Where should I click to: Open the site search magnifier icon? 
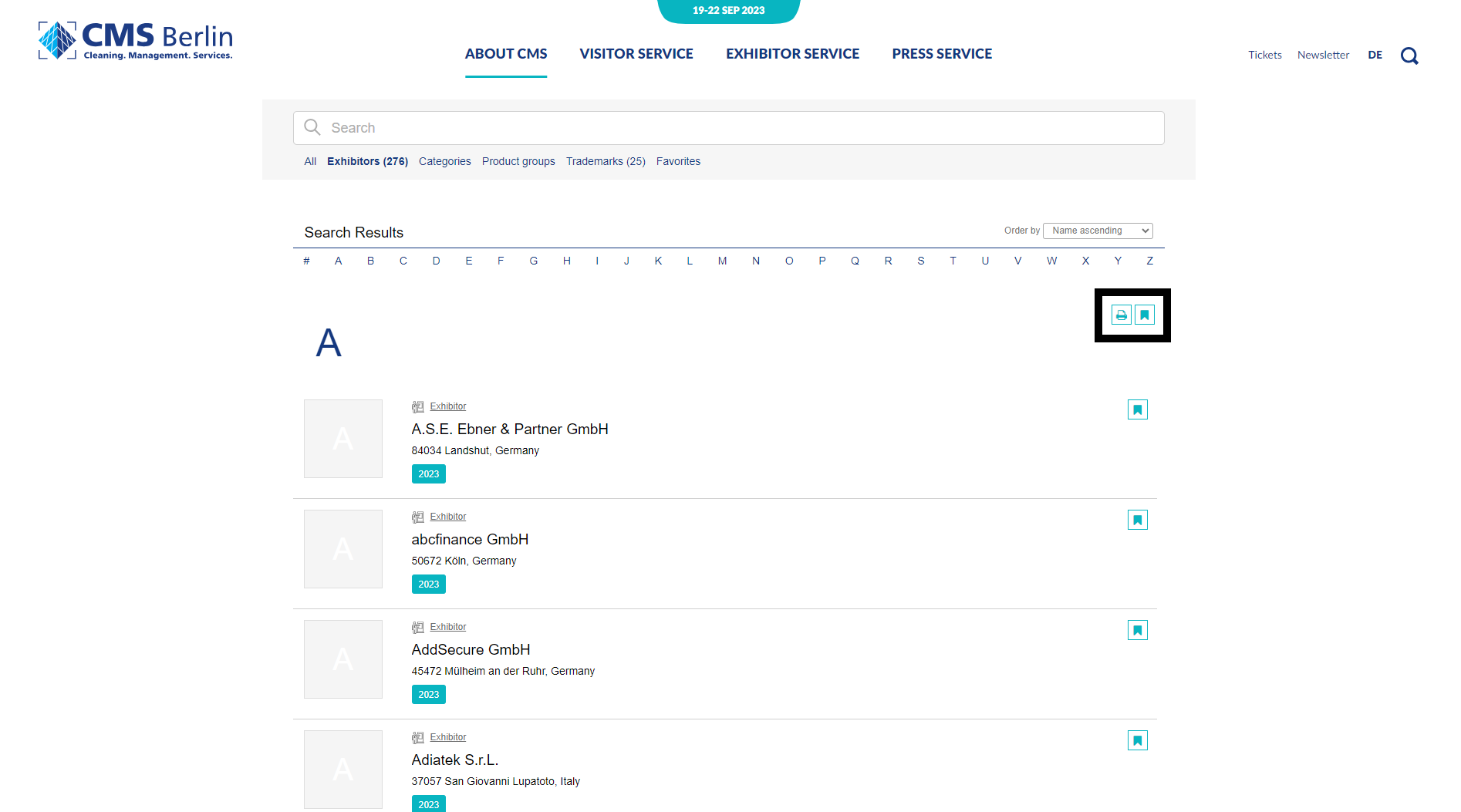tap(1409, 56)
